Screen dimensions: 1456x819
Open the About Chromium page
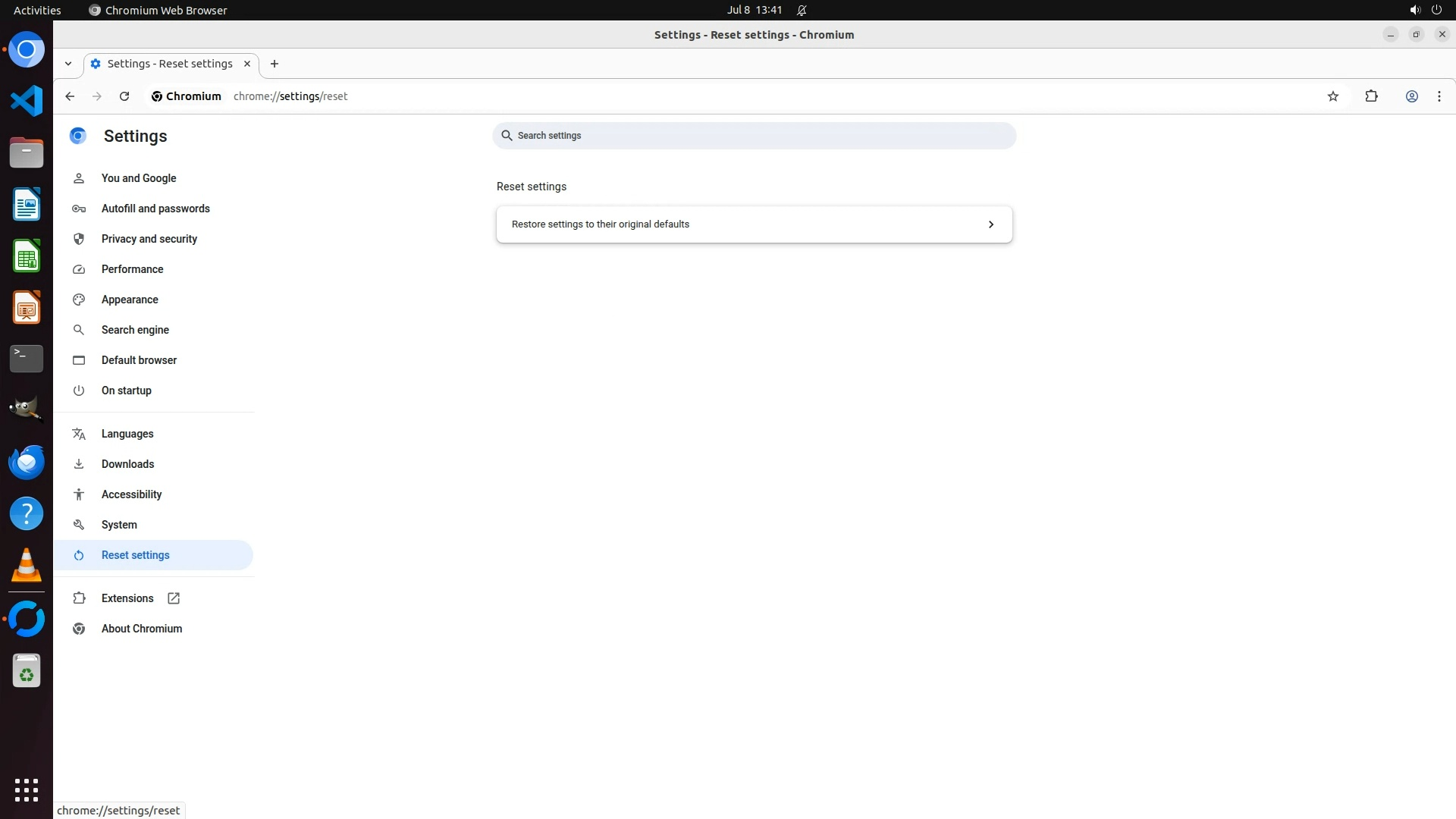[141, 629]
